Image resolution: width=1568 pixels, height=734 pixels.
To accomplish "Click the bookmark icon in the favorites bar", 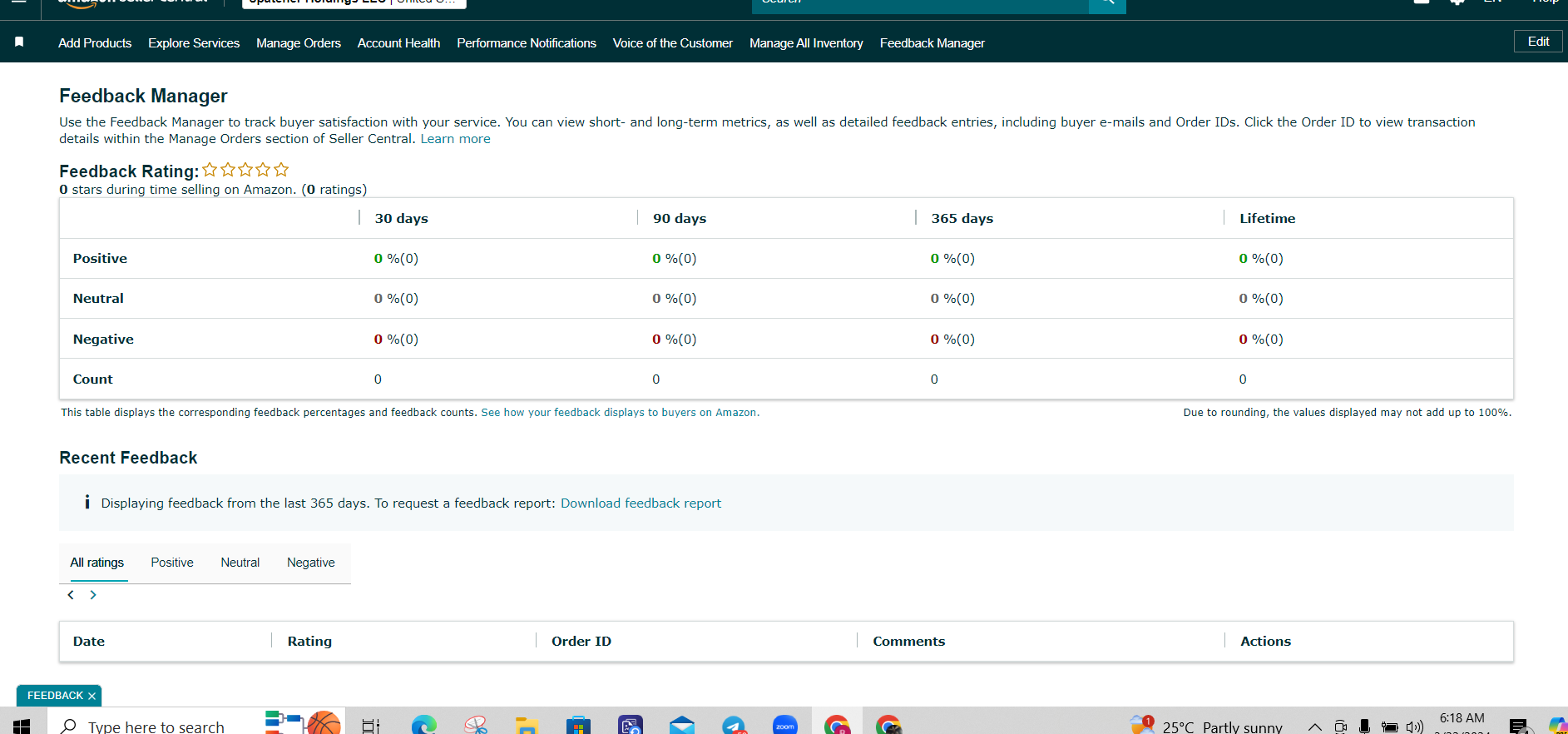I will (x=19, y=42).
